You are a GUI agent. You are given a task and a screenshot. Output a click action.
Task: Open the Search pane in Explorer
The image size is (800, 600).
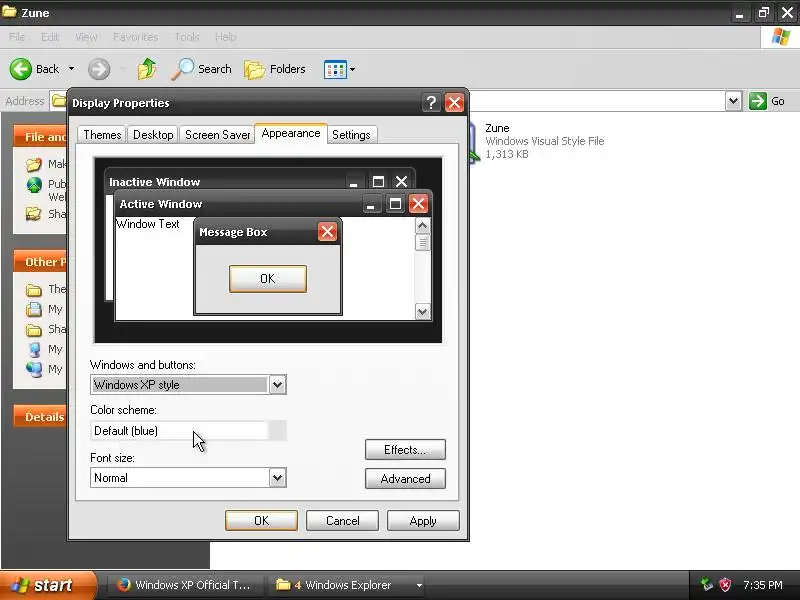(201, 69)
